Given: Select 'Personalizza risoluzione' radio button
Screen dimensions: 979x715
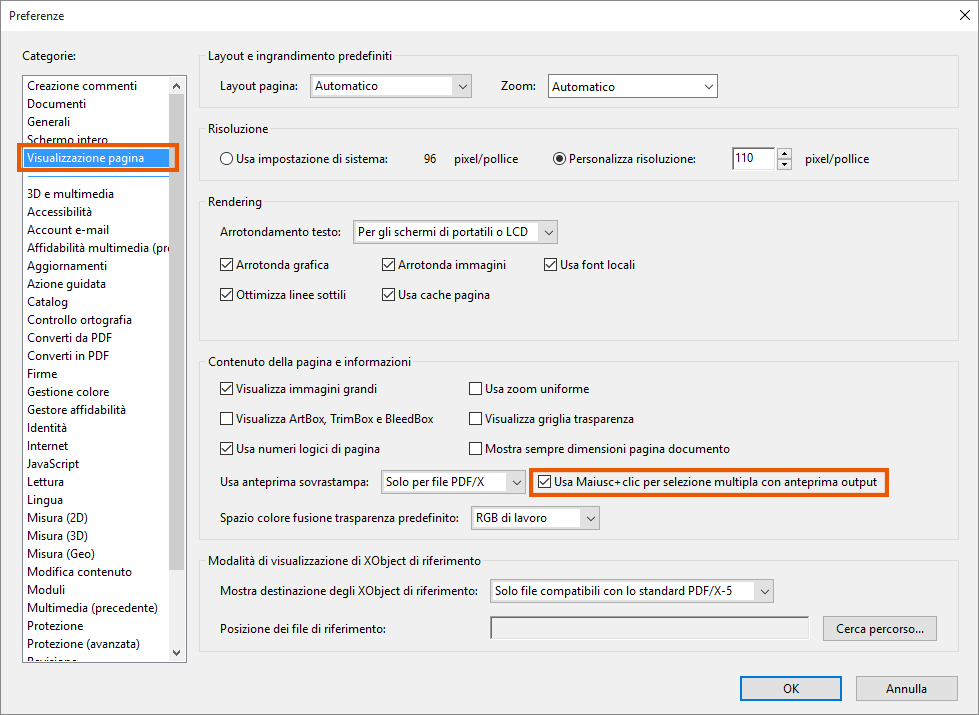Looking at the screenshot, I should coord(559,159).
